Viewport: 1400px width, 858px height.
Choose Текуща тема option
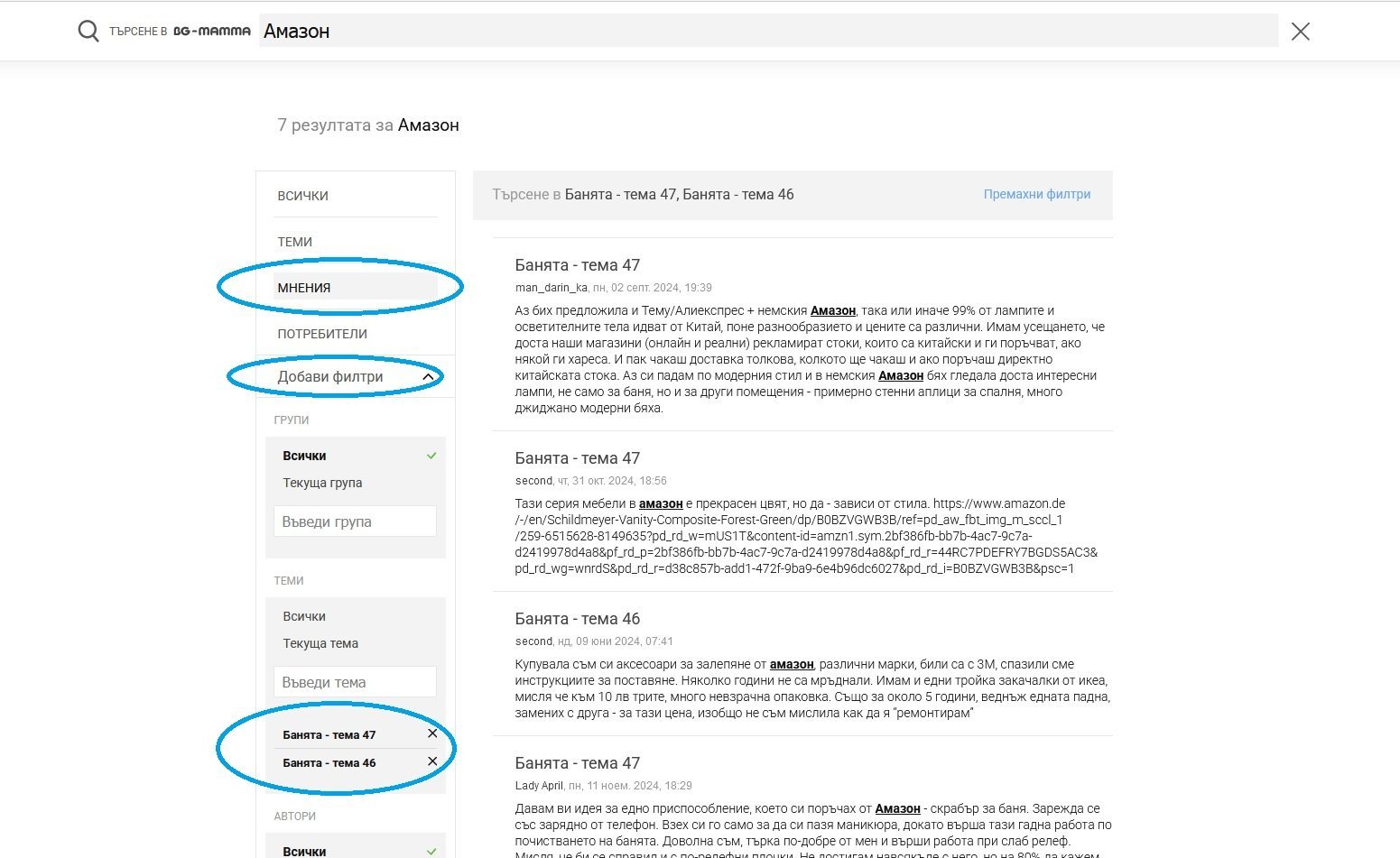point(320,643)
